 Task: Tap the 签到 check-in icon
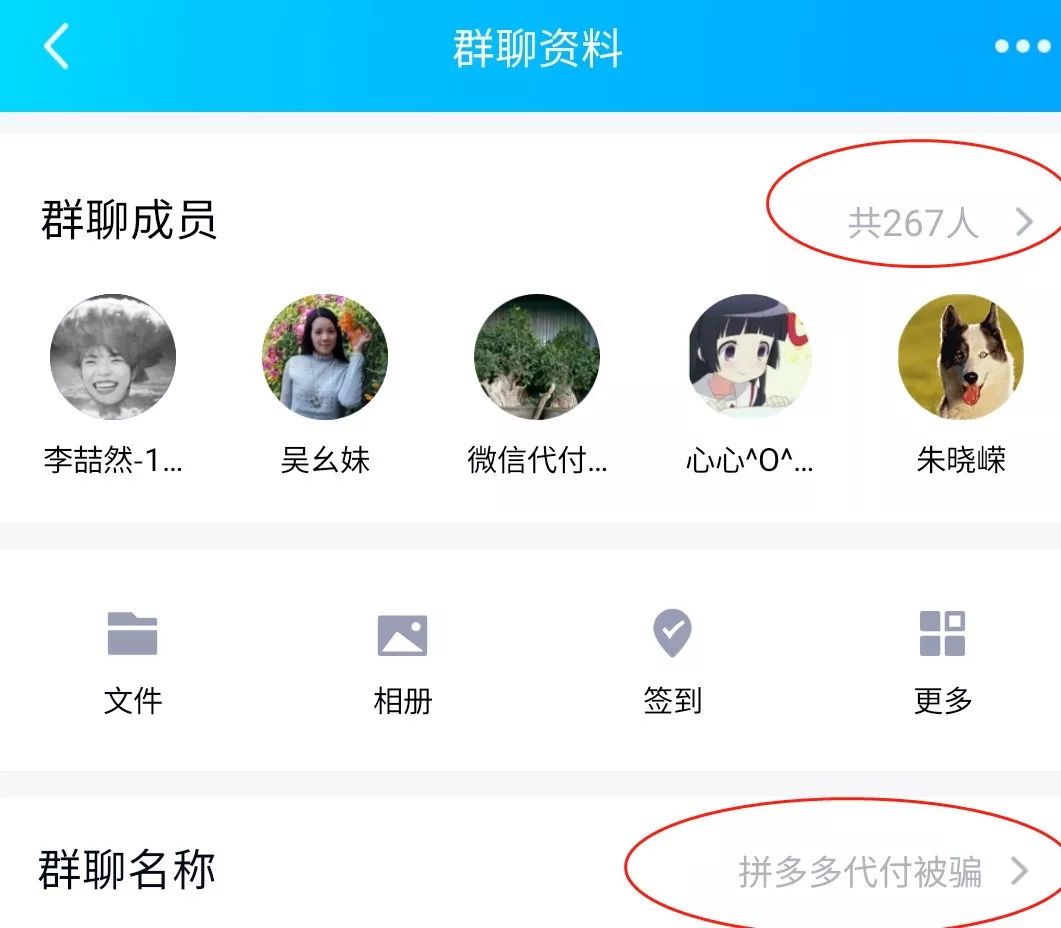[x=672, y=632]
